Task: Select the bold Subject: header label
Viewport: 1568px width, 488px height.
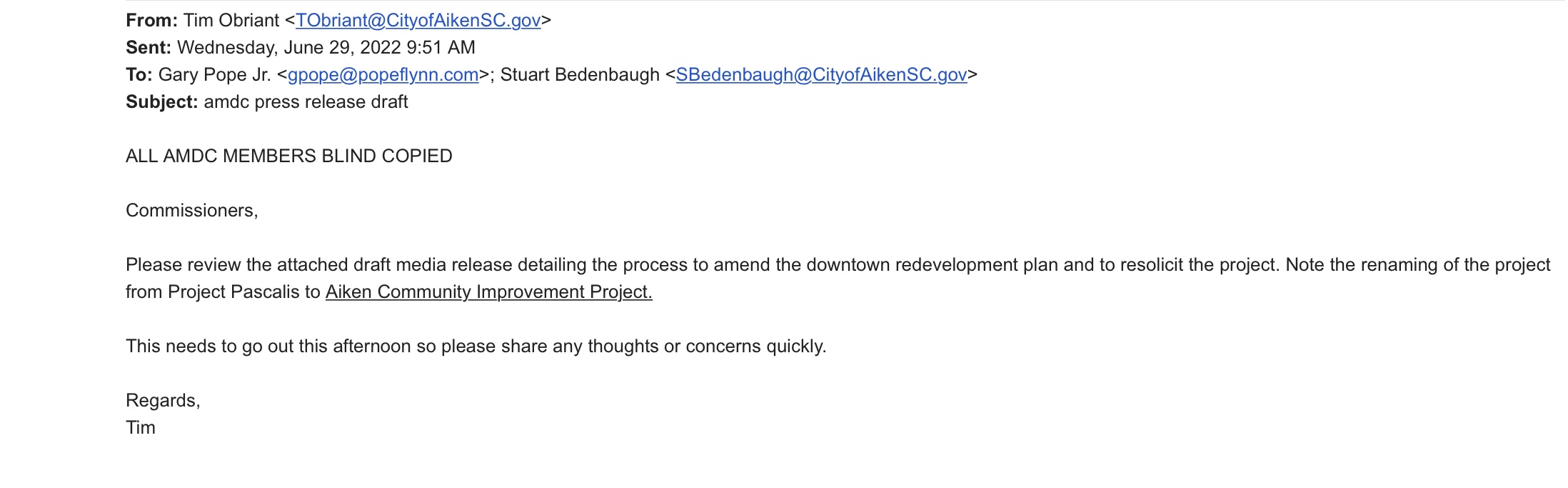Action: [162, 102]
